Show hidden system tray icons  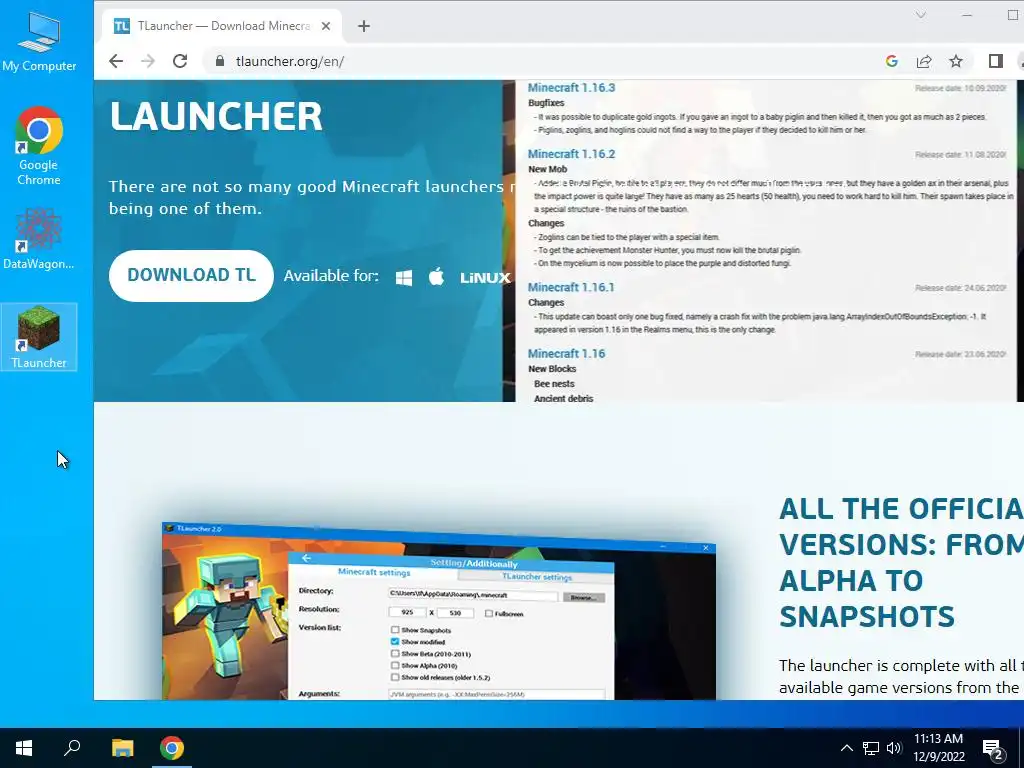click(846, 748)
